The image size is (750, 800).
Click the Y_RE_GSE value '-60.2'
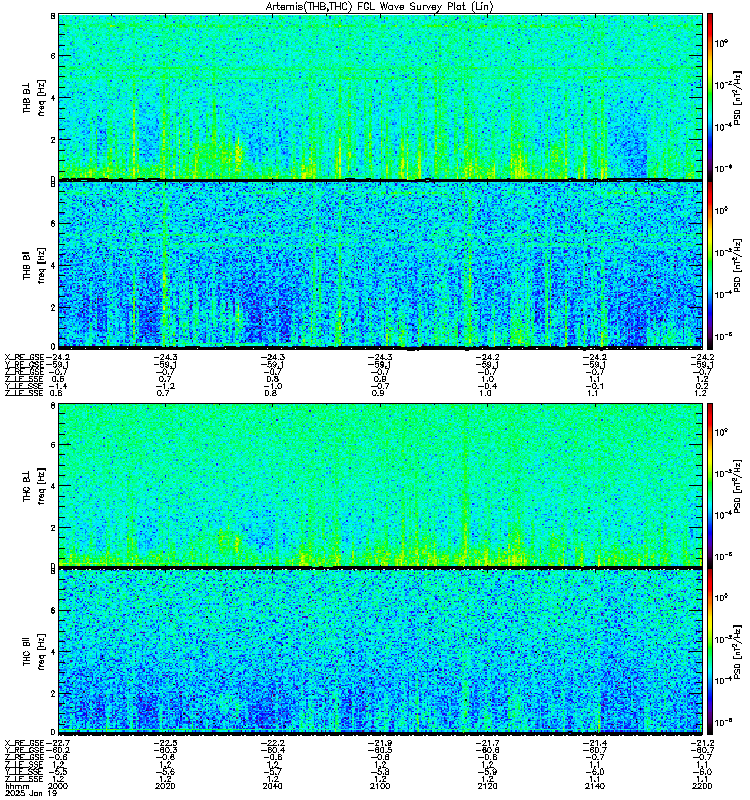58,751
